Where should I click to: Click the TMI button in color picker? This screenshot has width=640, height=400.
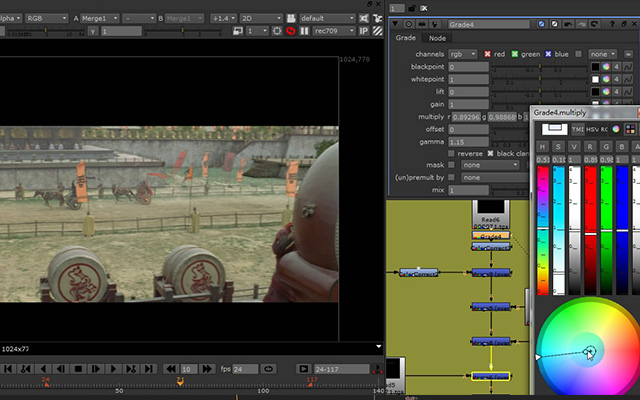(x=578, y=129)
